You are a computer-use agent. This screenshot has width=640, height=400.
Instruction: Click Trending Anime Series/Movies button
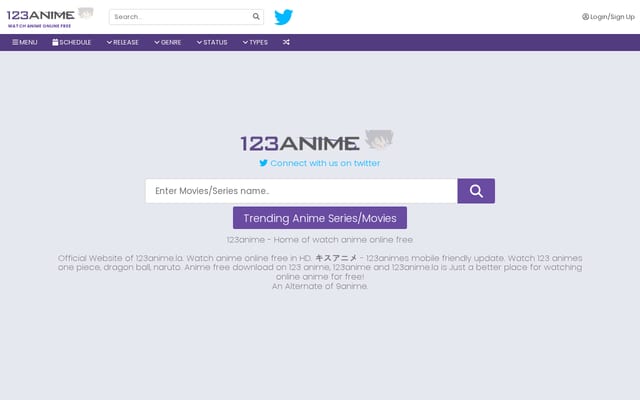[x=320, y=218]
